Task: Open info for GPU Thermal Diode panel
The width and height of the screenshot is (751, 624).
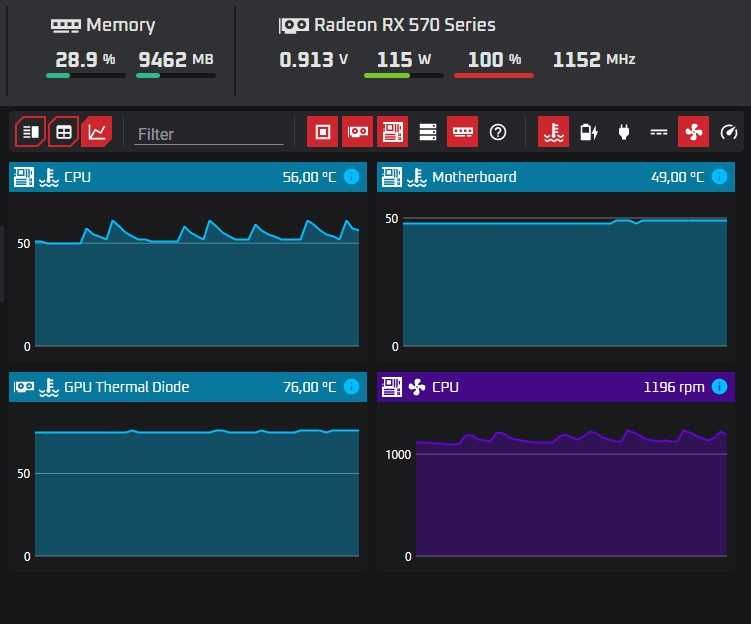Action: [x=352, y=386]
